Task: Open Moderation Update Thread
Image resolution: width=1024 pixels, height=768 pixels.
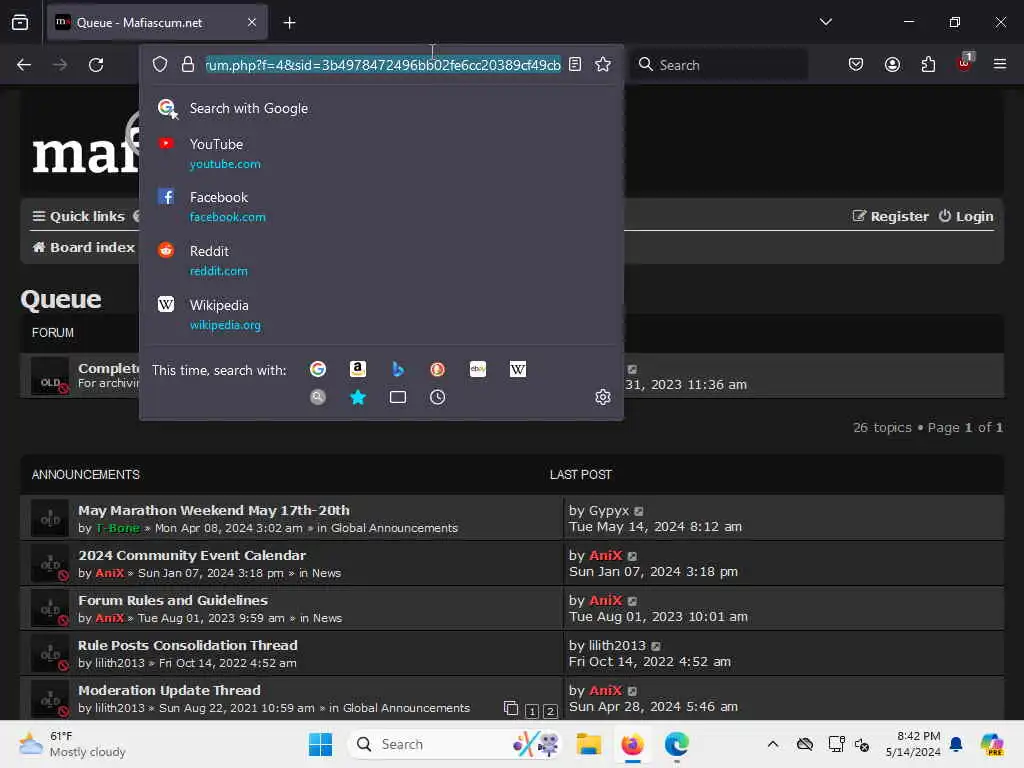Action: click(x=169, y=690)
